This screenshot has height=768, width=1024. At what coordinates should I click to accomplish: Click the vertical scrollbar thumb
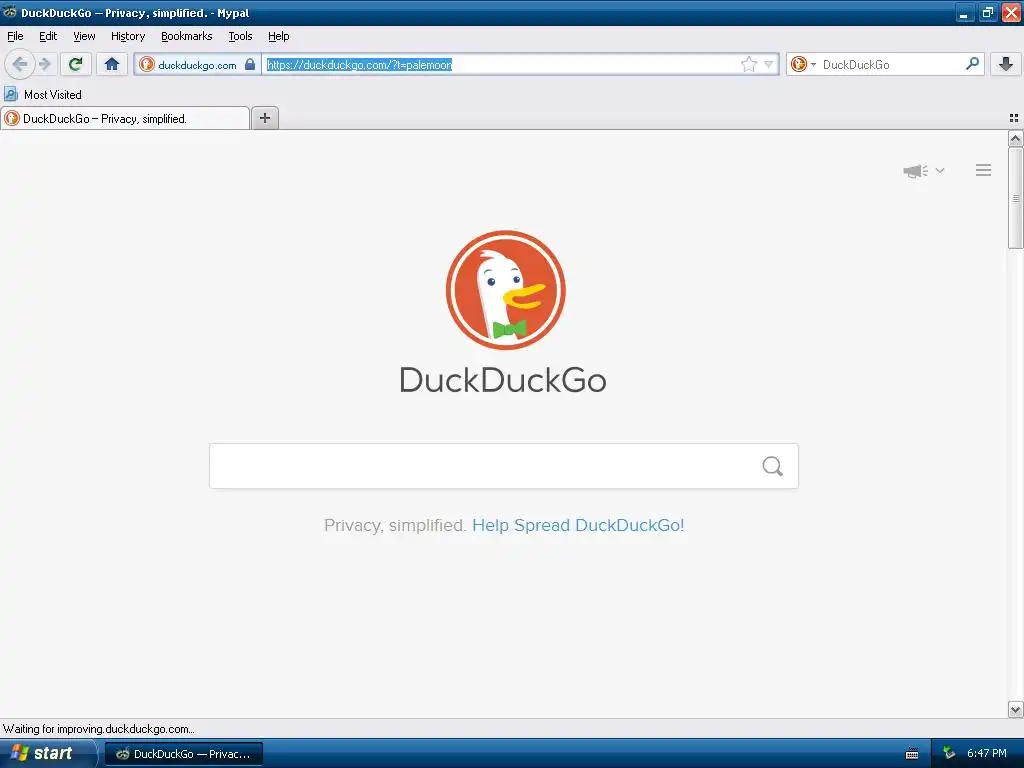1015,198
